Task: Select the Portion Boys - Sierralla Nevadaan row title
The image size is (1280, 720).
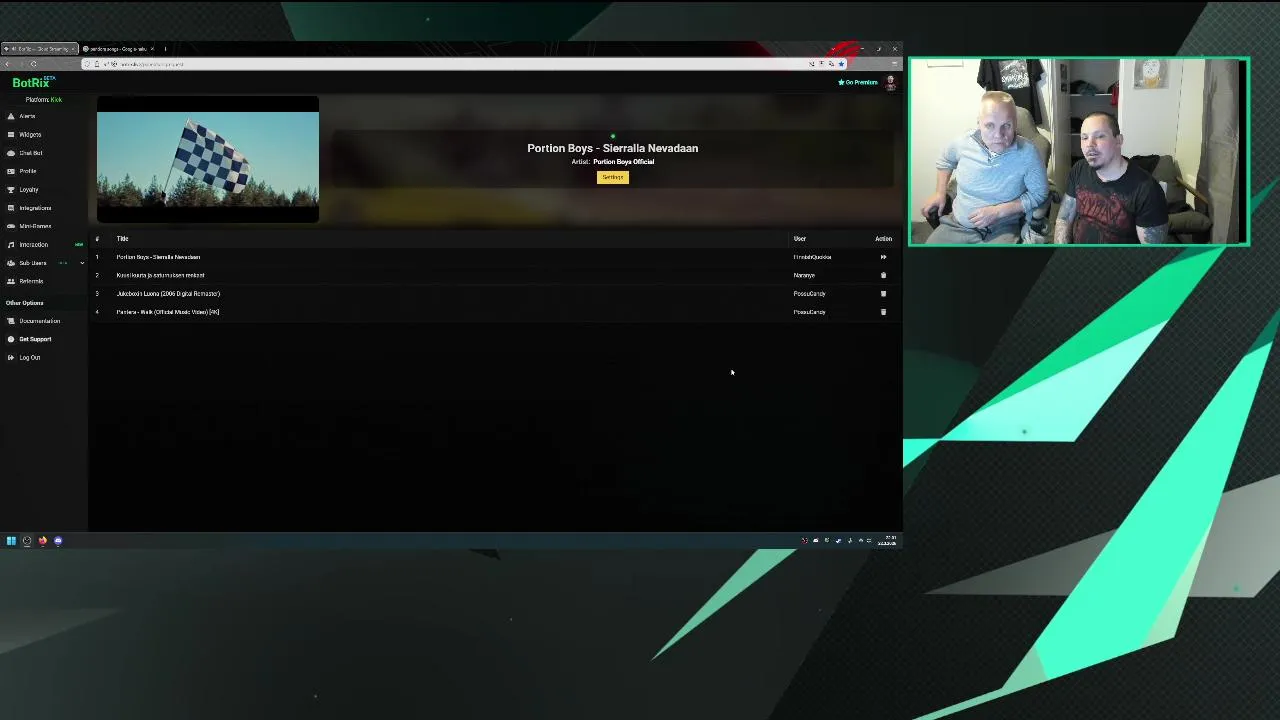Action: click(158, 257)
